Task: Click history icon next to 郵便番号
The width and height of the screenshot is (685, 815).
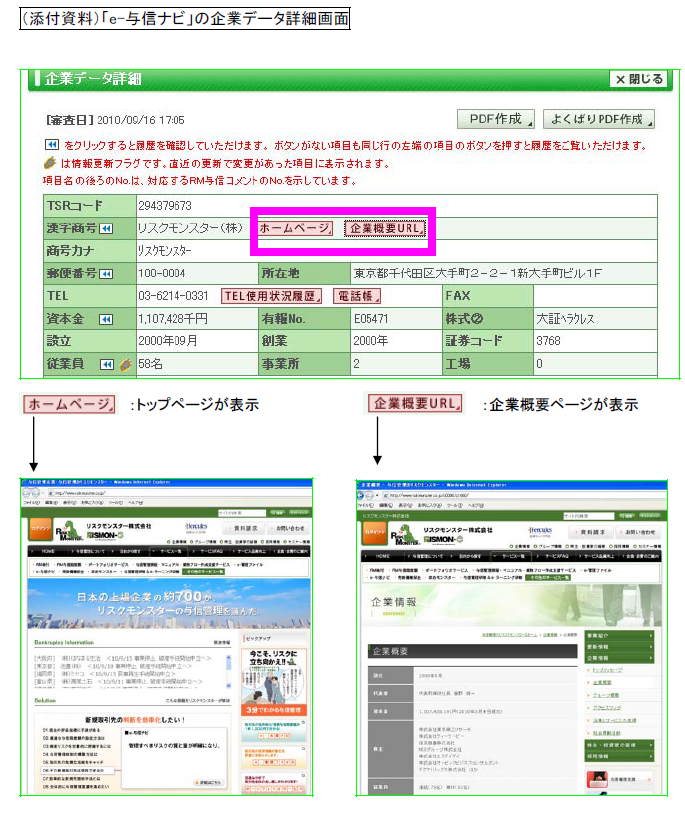Action: pos(105,273)
